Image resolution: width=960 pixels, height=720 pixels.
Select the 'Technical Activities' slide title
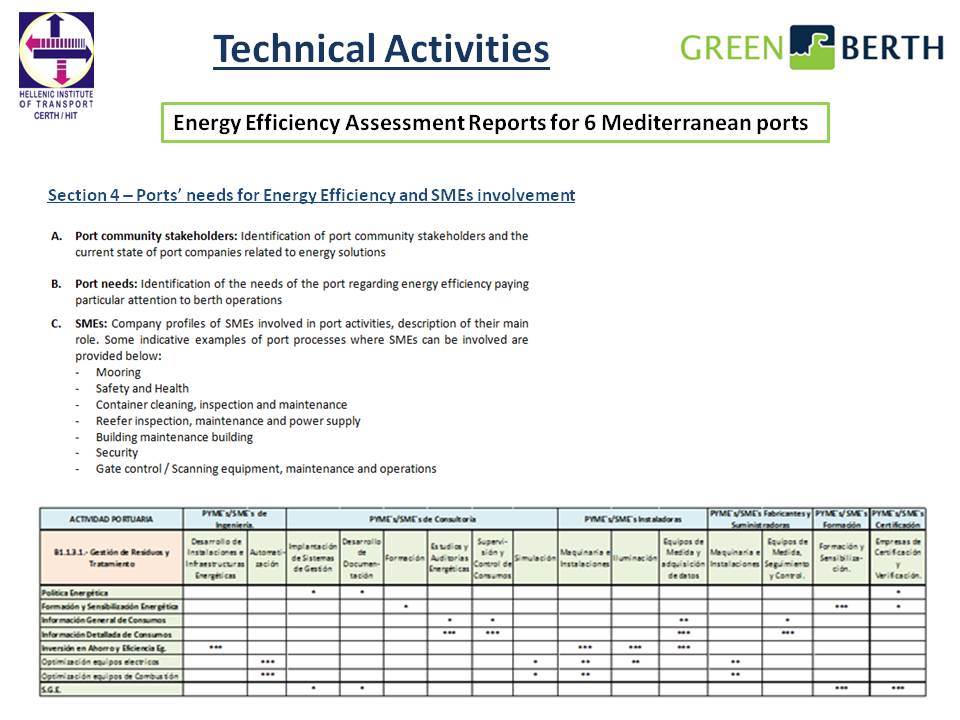381,48
